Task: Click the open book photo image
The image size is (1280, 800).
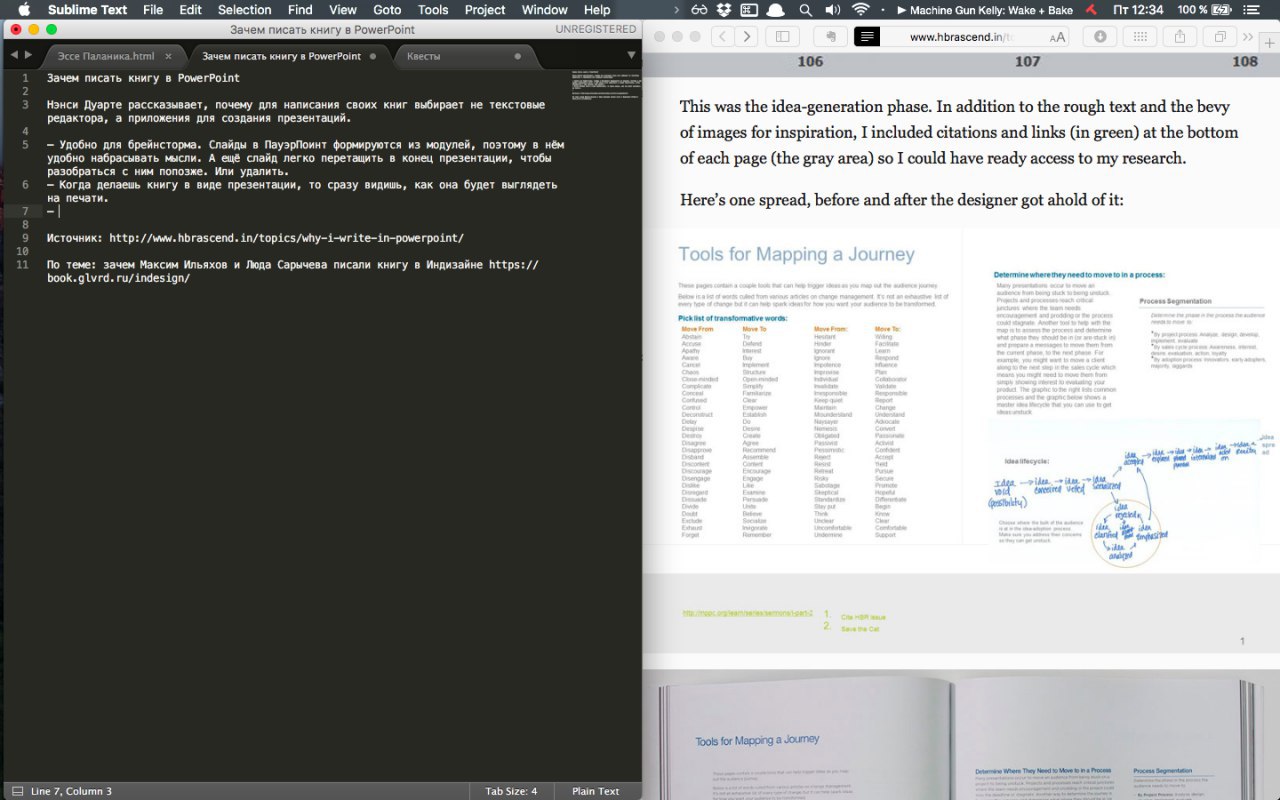Action: pyautogui.click(x=961, y=735)
